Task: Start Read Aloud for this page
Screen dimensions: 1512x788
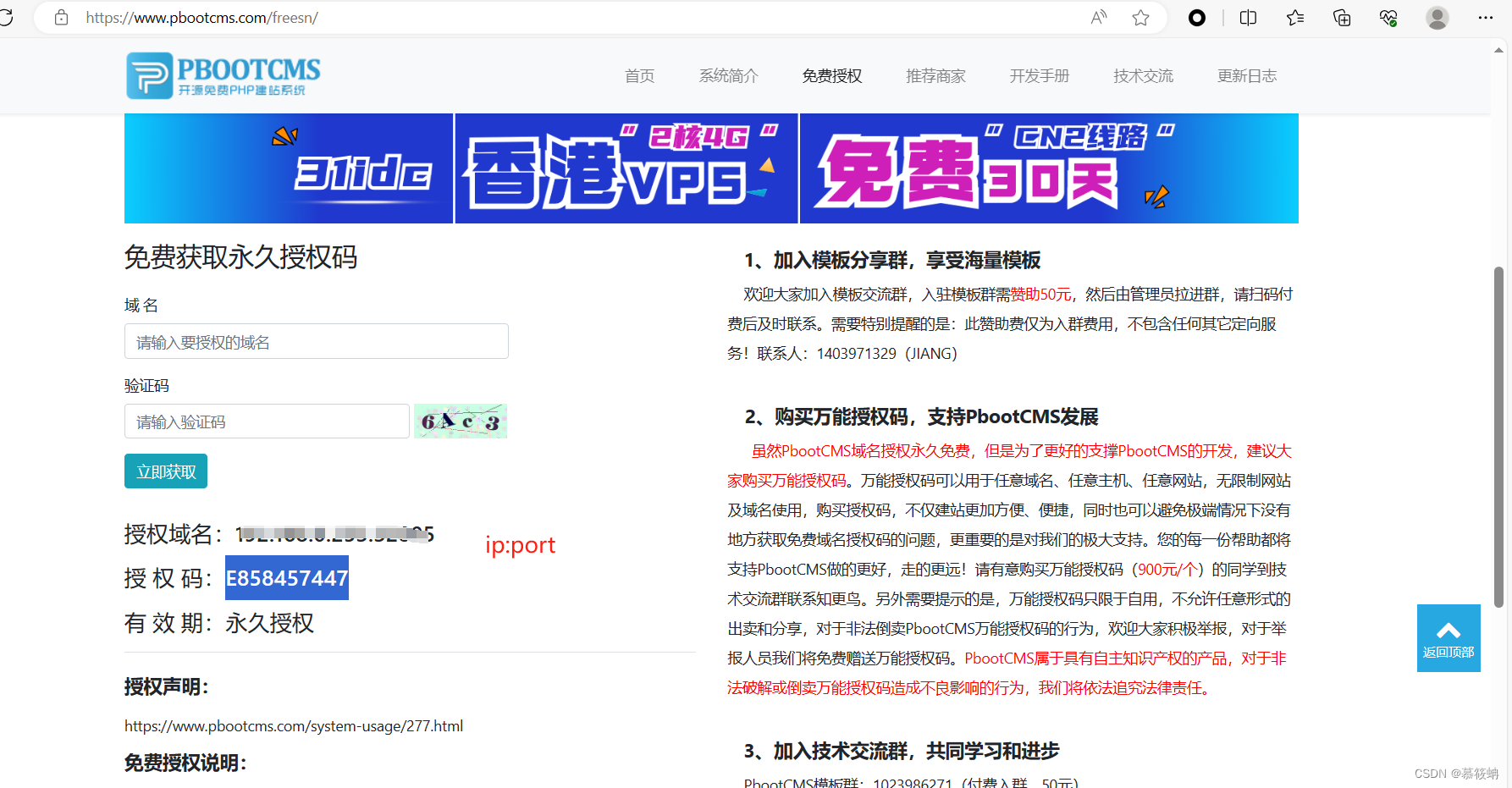Action: click(1098, 17)
